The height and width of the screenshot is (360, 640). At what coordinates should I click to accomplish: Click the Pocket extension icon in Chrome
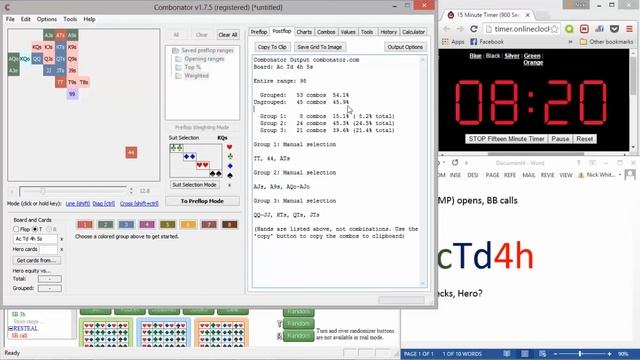pyautogui.click(x=614, y=29)
